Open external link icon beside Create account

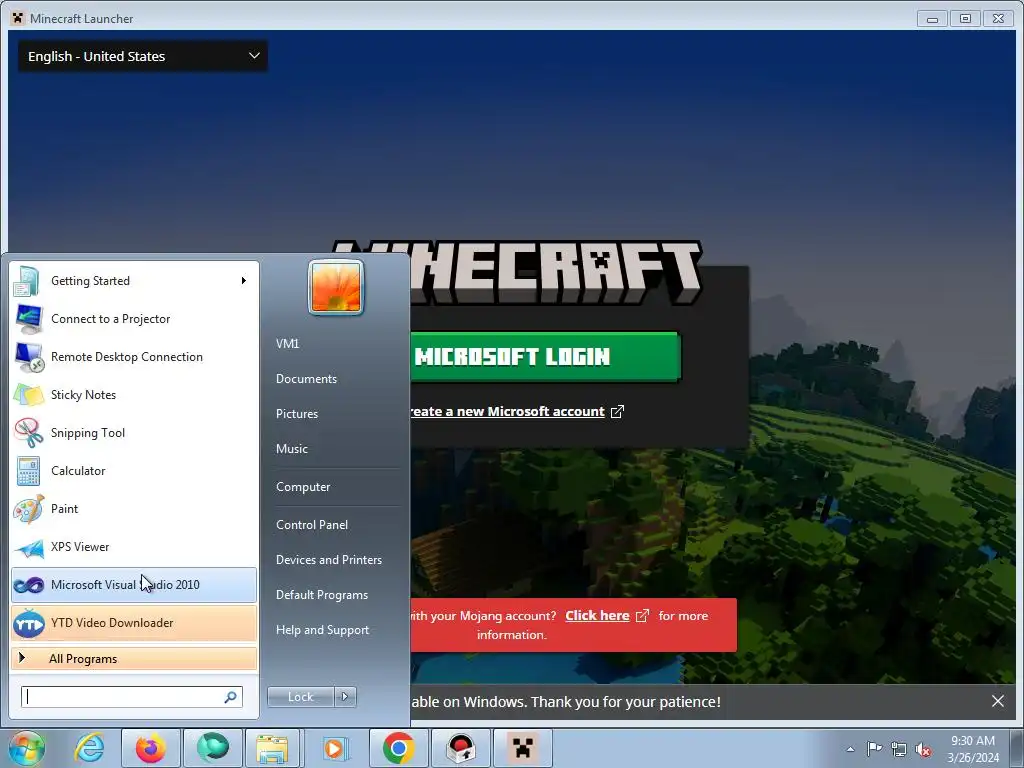(617, 411)
